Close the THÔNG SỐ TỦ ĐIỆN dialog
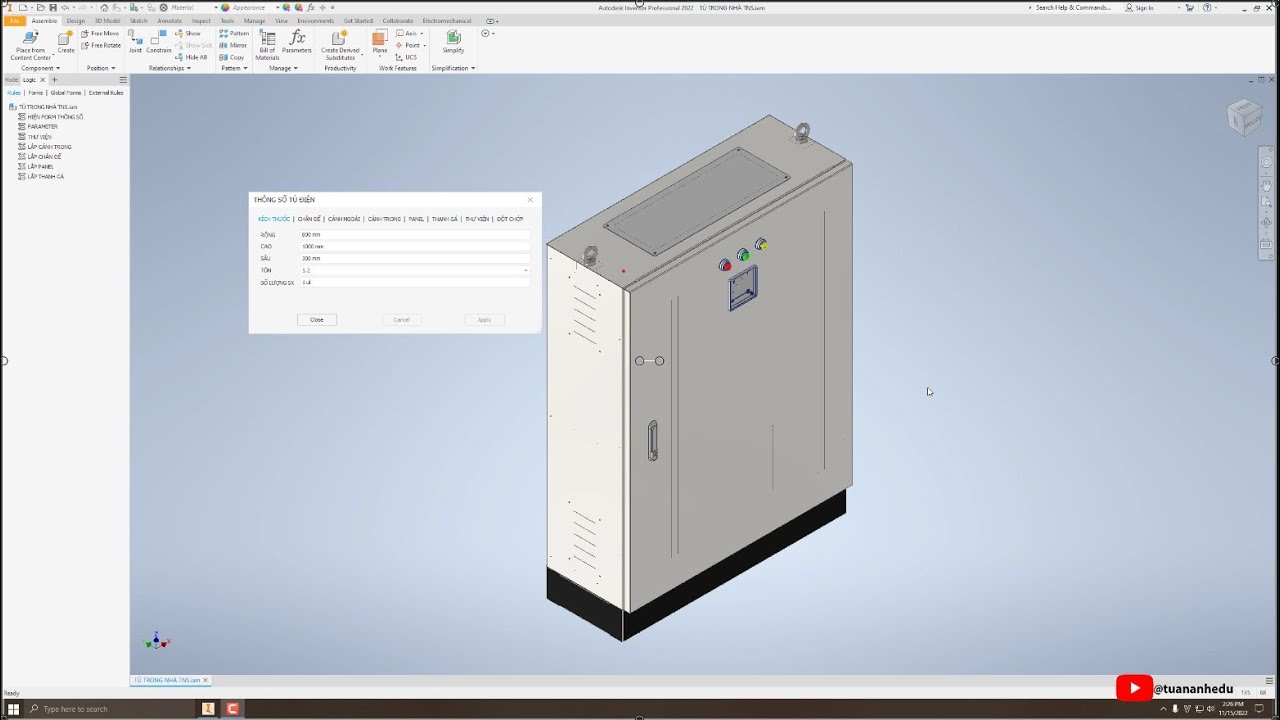This screenshot has width=1280, height=720. click(530, 199)
